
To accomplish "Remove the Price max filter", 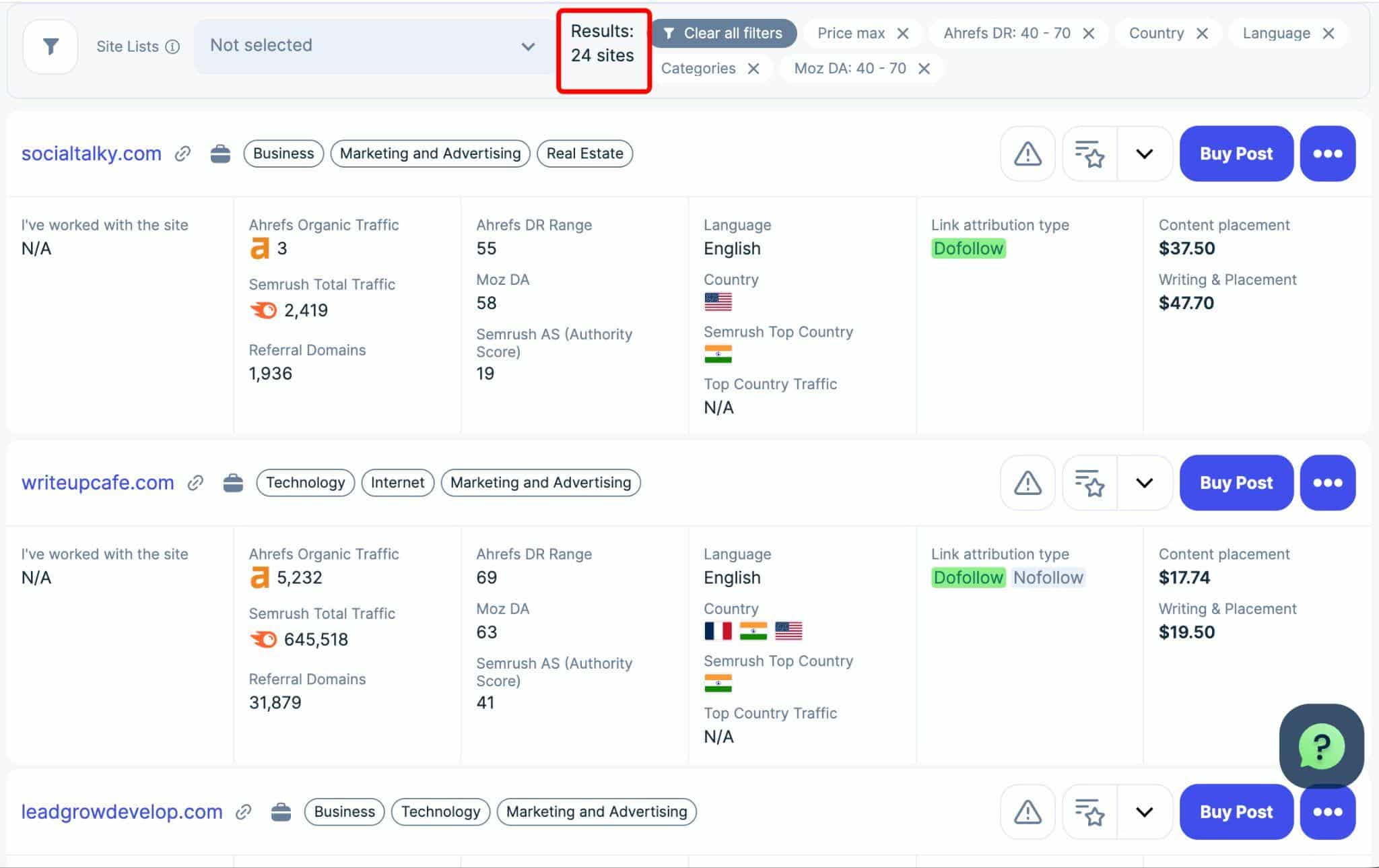I will [903, 34].
